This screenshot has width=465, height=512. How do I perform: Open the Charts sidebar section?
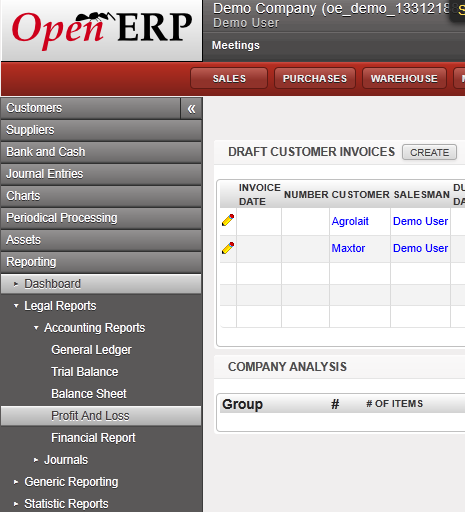click(x=101, y=196)
